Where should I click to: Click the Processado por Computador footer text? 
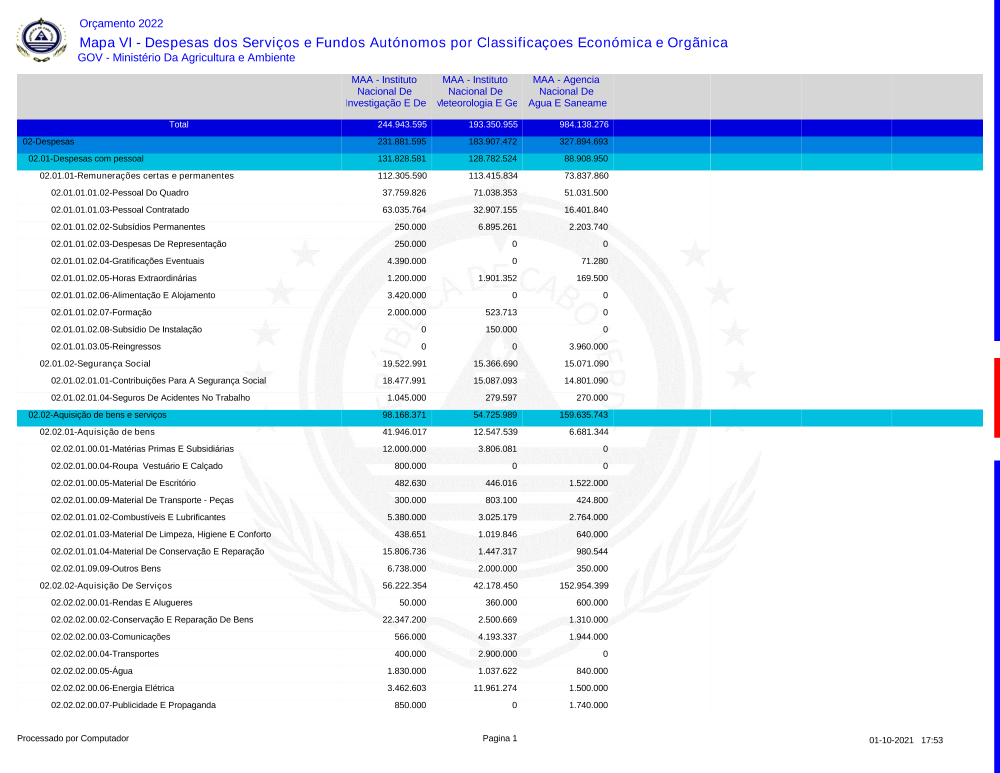tap(73, 739)
